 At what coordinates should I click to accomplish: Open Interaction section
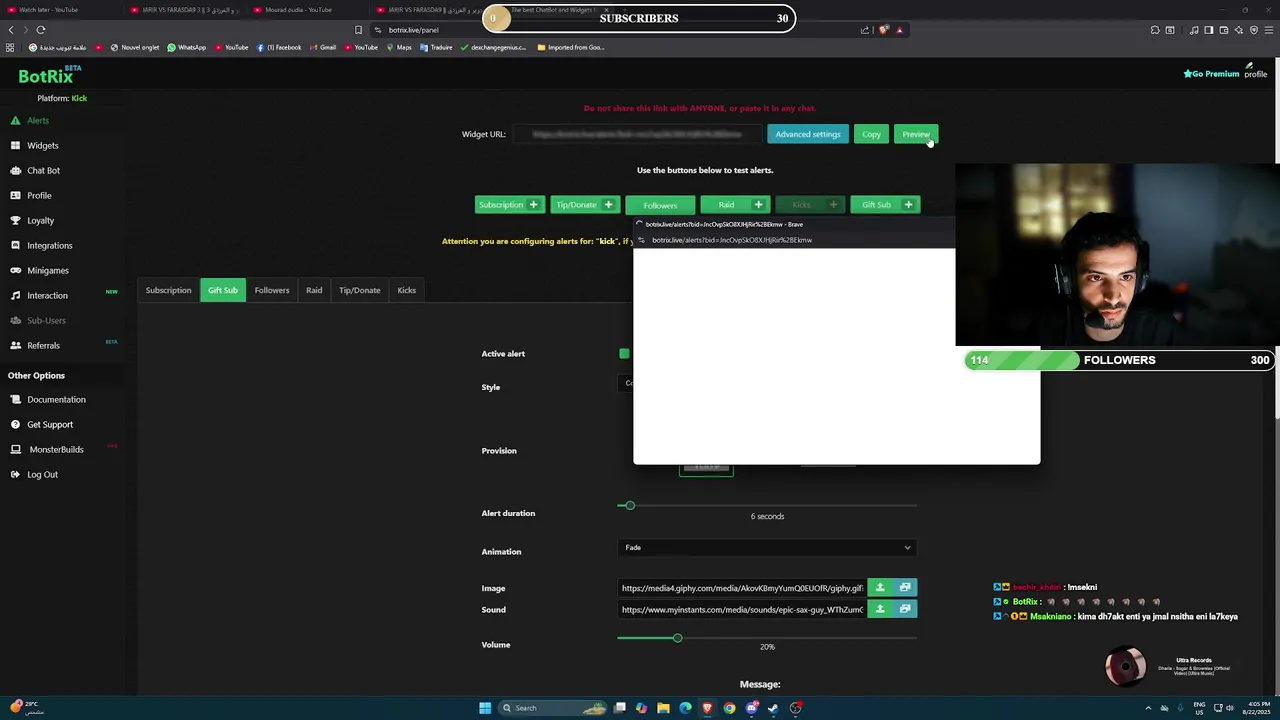pyautogui.click(x=47, y=295)
